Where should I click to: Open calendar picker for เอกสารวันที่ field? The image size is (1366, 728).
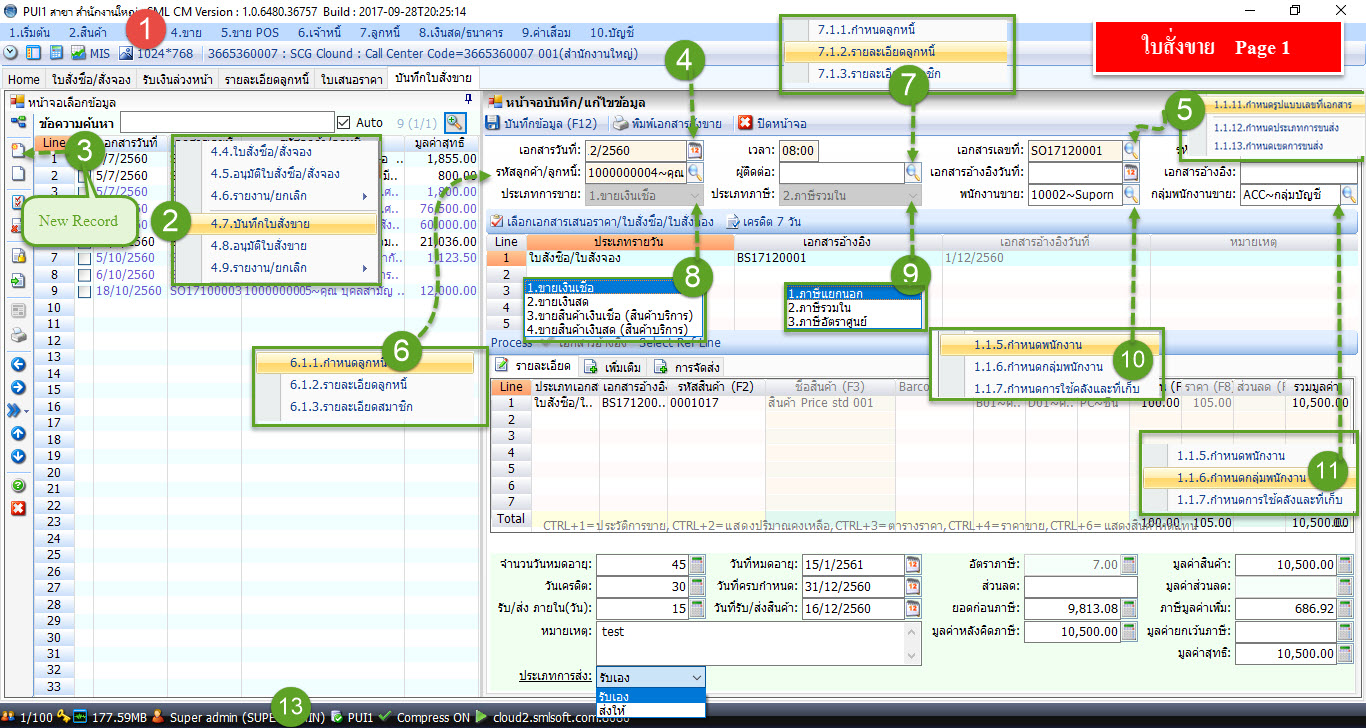(x=695, y=151)
